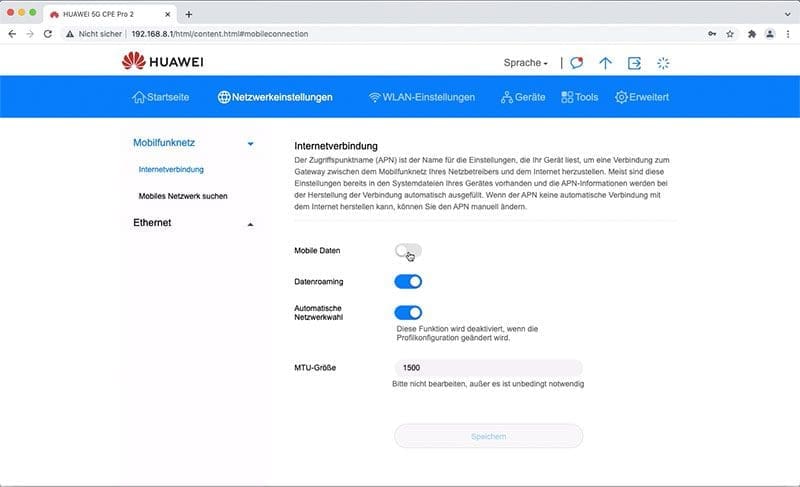Screen dimensions: 800x487
Task: Collapse the Mobilfunknetz section arrow
Action: pyautogui.click(x=251, y=144)
